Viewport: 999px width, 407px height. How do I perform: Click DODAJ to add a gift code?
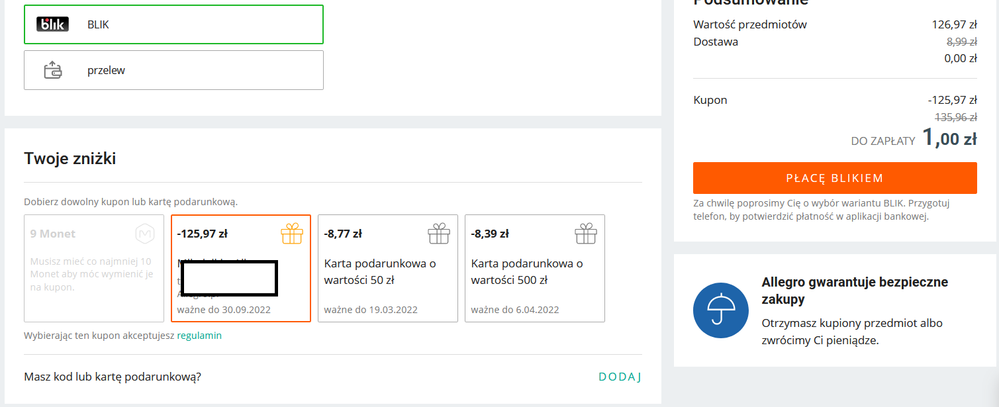pyautogui.click(x=619, y=377)
